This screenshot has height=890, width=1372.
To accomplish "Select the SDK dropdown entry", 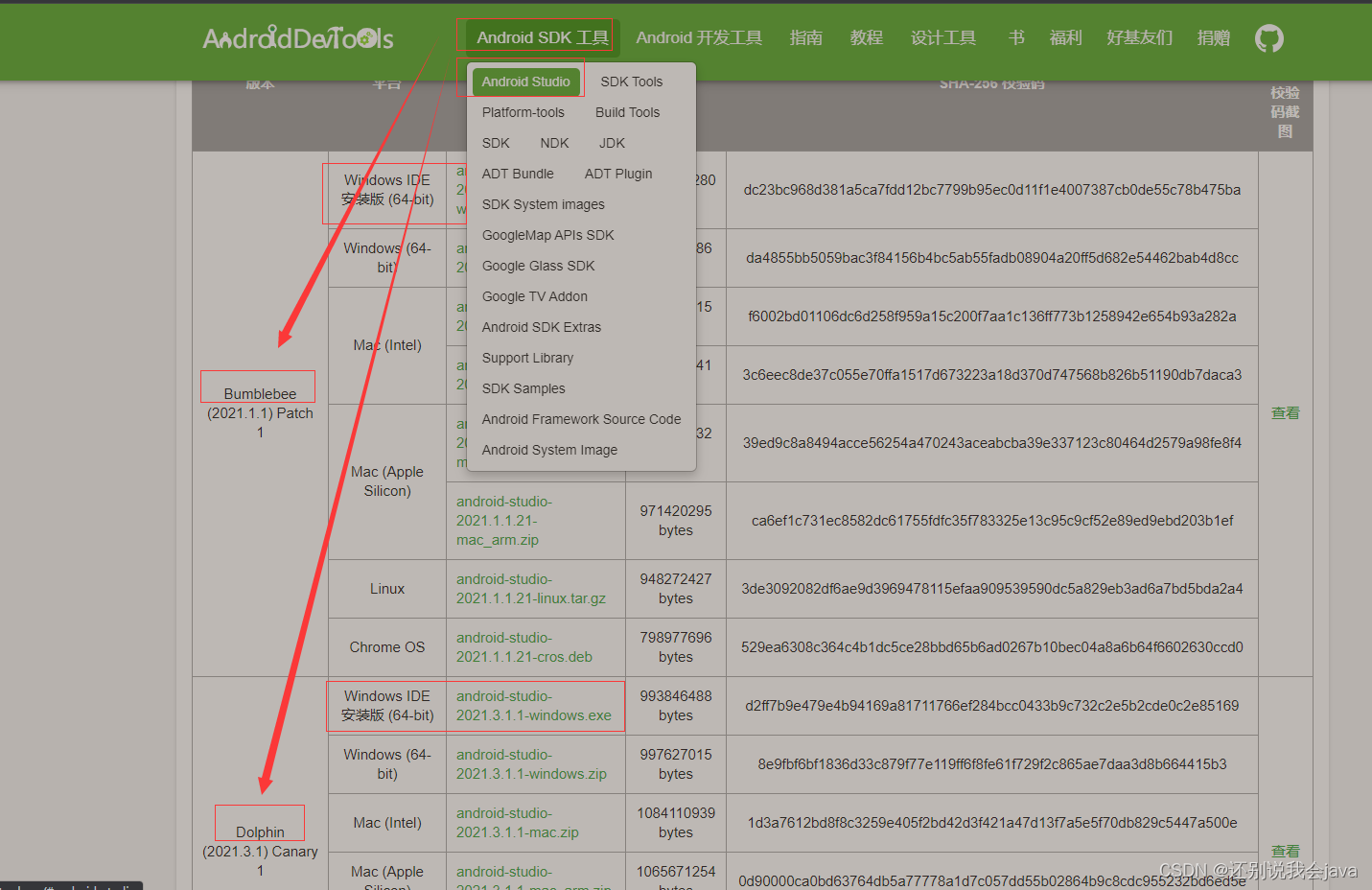I will click(x=496, y=143).
